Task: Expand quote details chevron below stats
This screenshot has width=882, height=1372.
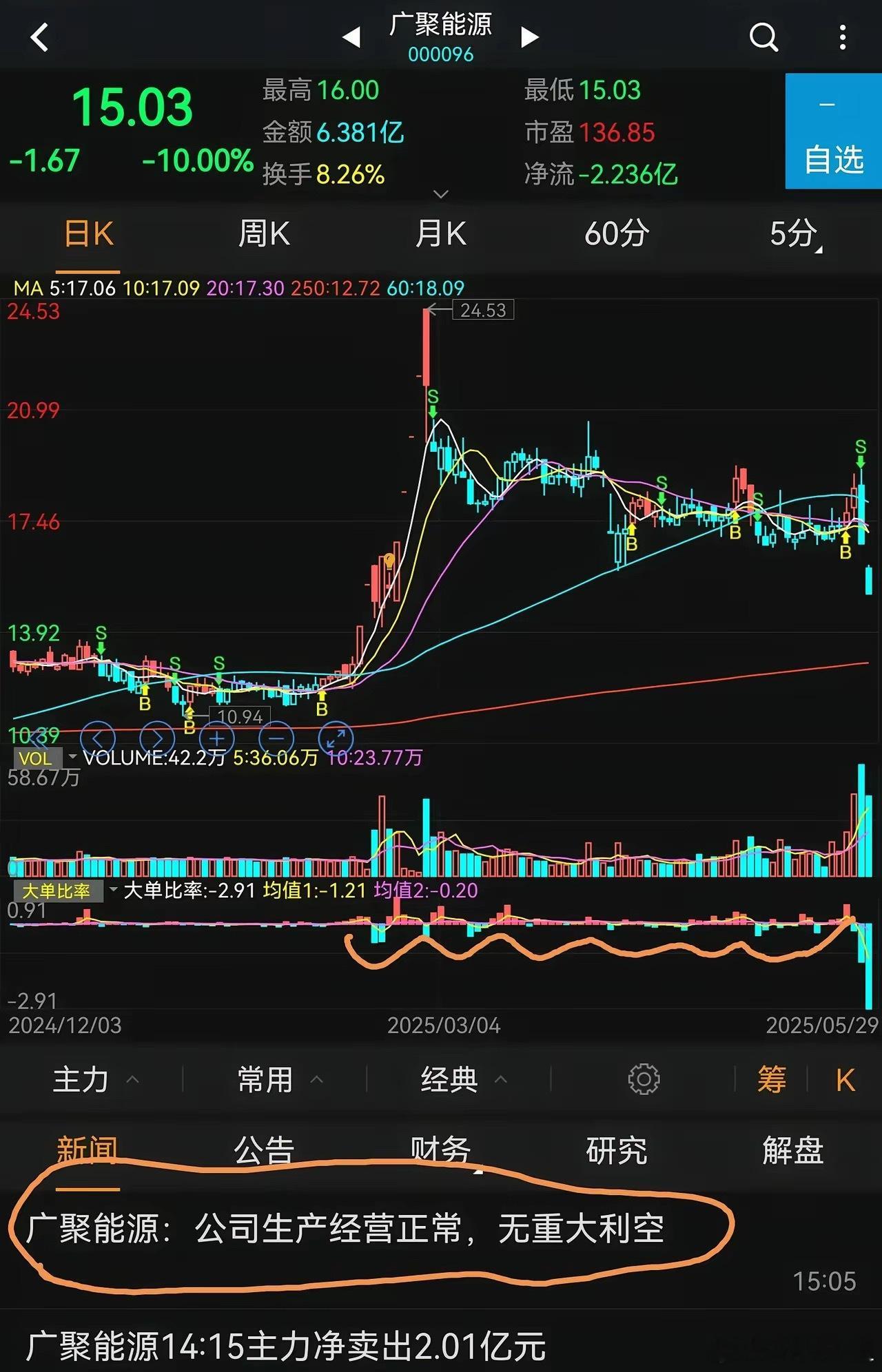Action: coord(441,194)
